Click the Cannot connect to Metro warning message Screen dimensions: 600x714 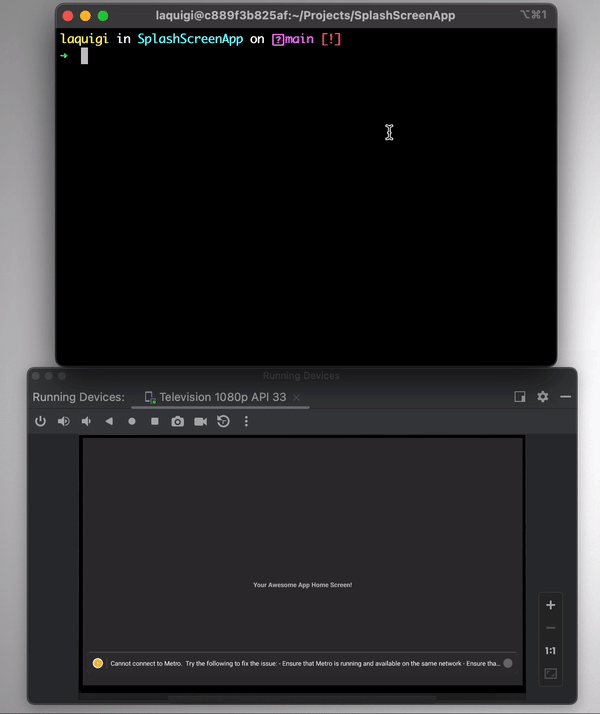pyautogui.click(x=305, y=663)
